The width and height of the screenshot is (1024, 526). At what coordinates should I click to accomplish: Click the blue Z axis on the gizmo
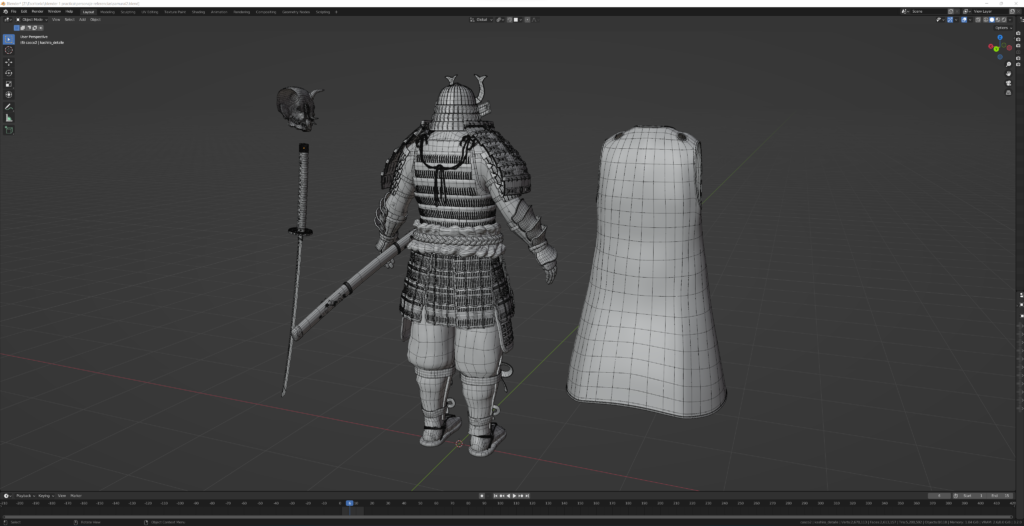(1000, 37)
